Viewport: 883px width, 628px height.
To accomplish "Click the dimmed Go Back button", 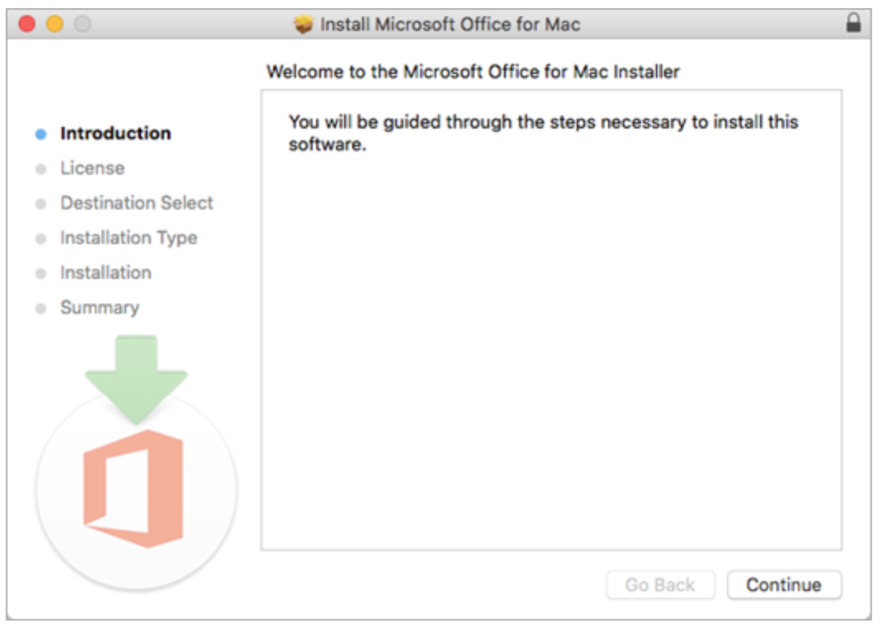I will (x=660, y=585).
